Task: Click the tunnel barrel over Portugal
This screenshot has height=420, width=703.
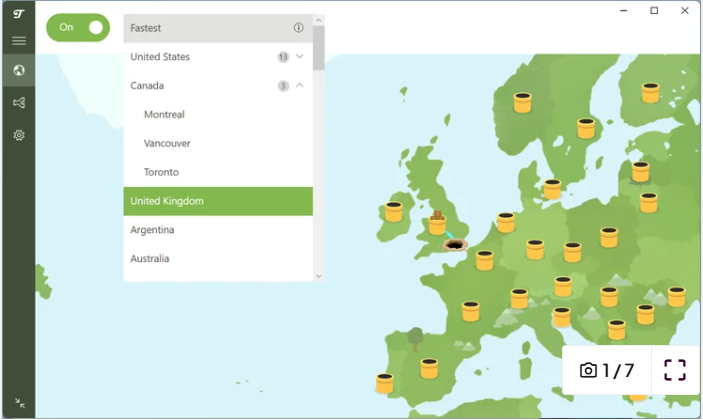Action: [384, 383]
